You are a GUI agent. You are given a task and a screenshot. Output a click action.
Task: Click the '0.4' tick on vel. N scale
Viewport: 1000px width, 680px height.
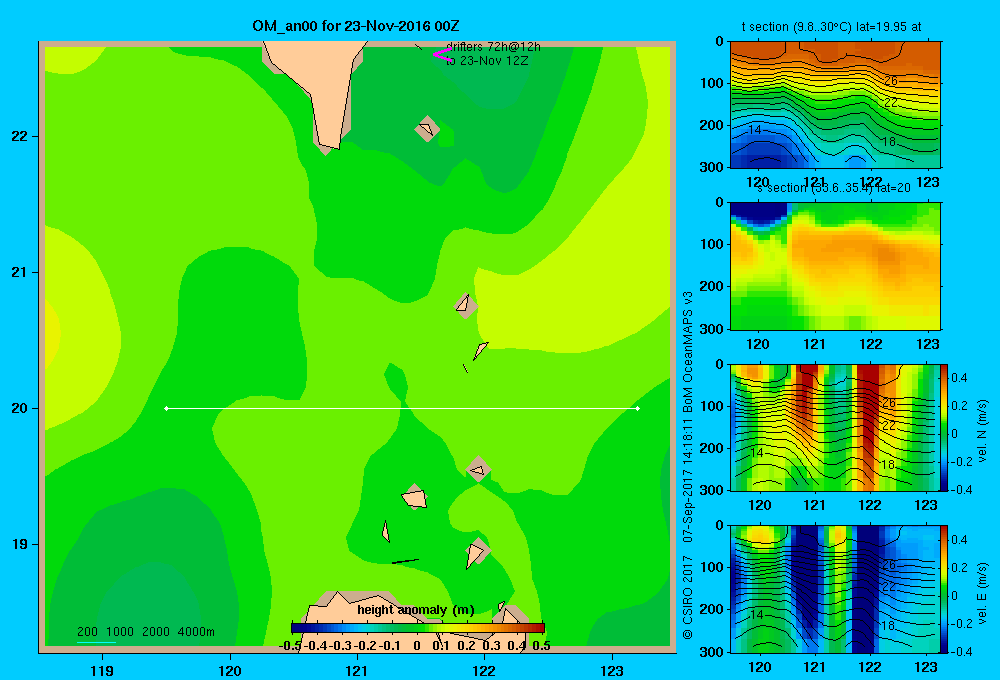point(959,378)
